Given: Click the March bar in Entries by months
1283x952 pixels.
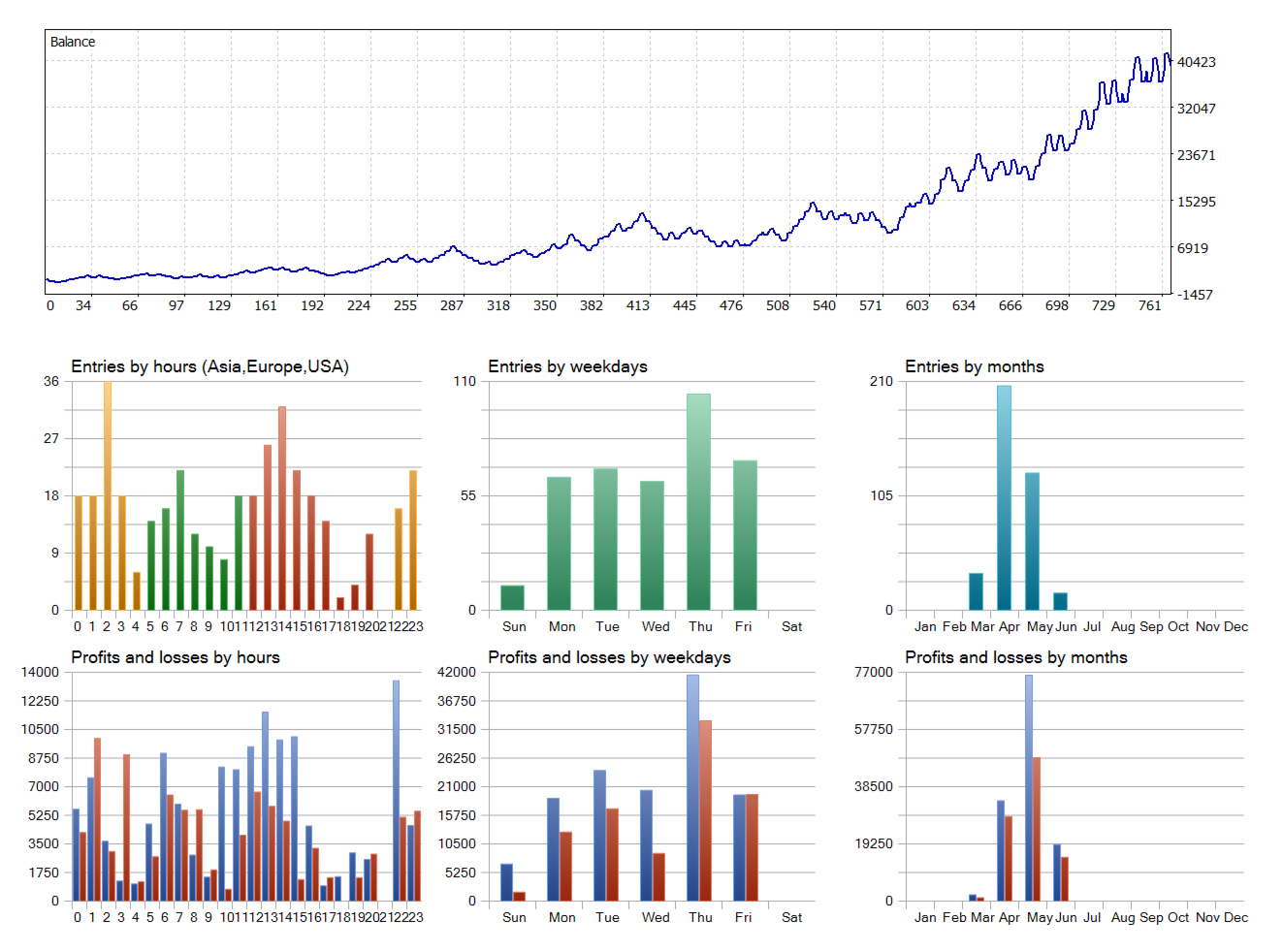Looking at the screenshot, I should click(976, 591).
